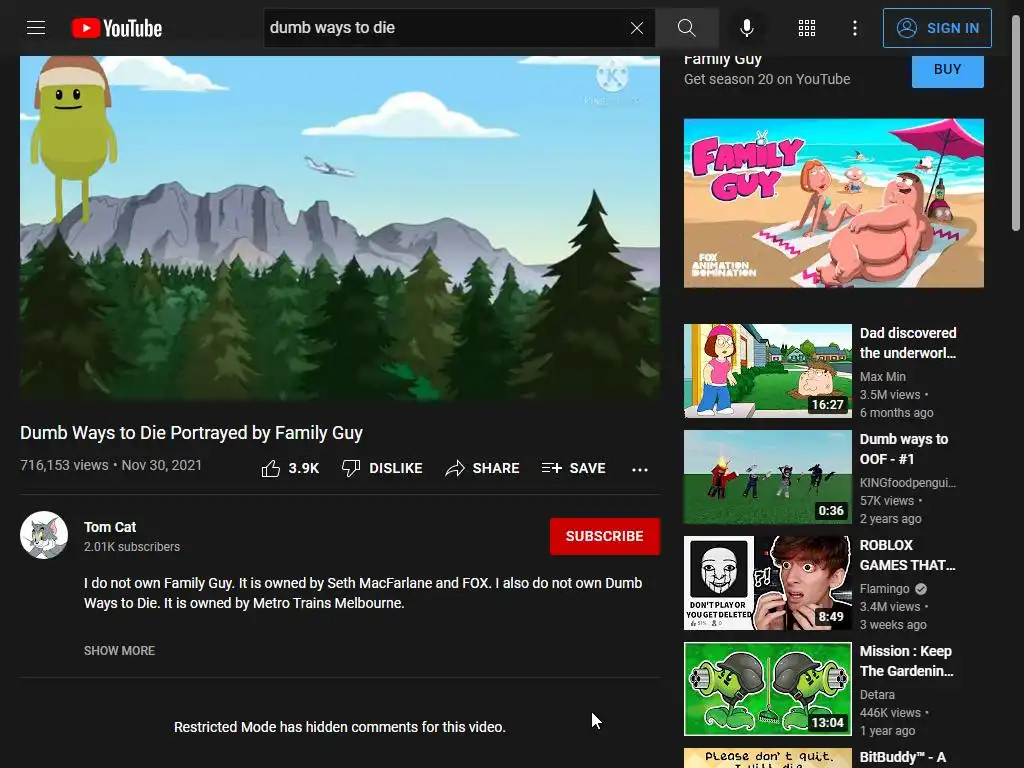Open 'Dumb ways to OOF - #1' thumbnail
Image resolution: width=1024 pixels, height=768 pixels.
point(768,477)
